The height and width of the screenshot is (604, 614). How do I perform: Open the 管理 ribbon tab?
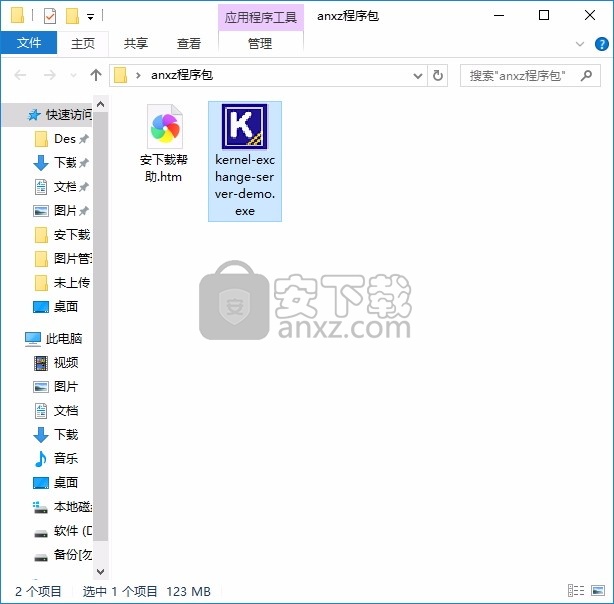(x=260, y=43)
